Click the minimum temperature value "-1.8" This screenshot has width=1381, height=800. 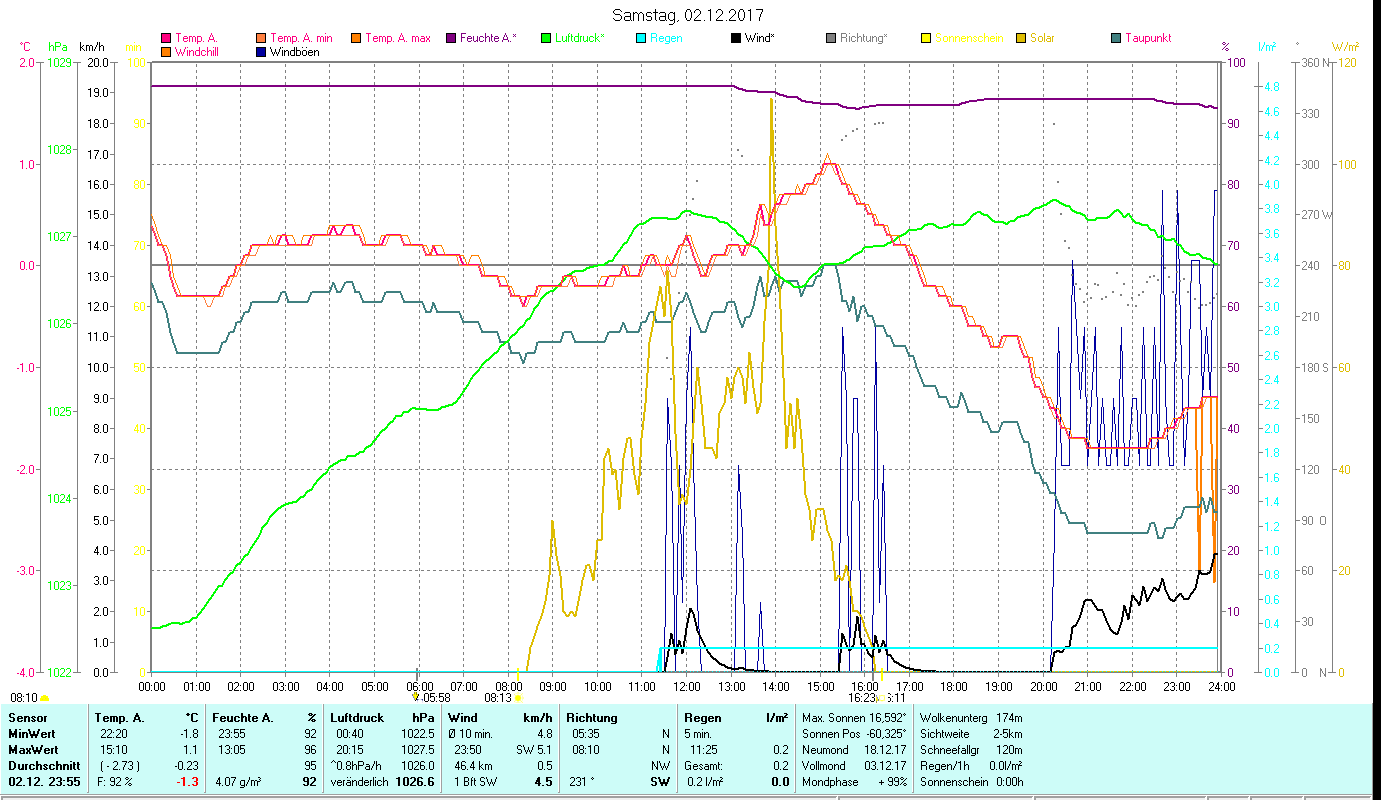189,734
